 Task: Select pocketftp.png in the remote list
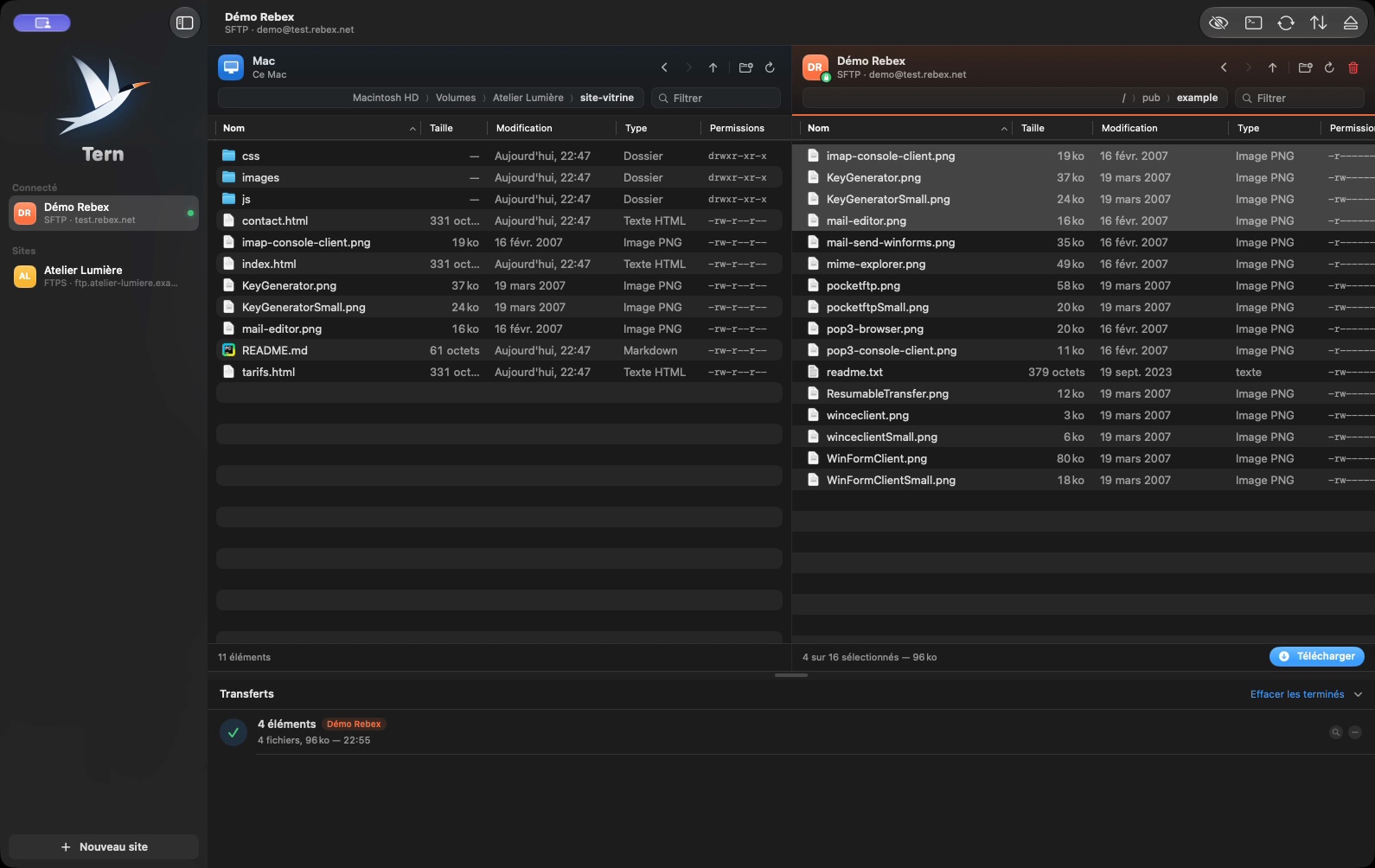[1084, 285]
